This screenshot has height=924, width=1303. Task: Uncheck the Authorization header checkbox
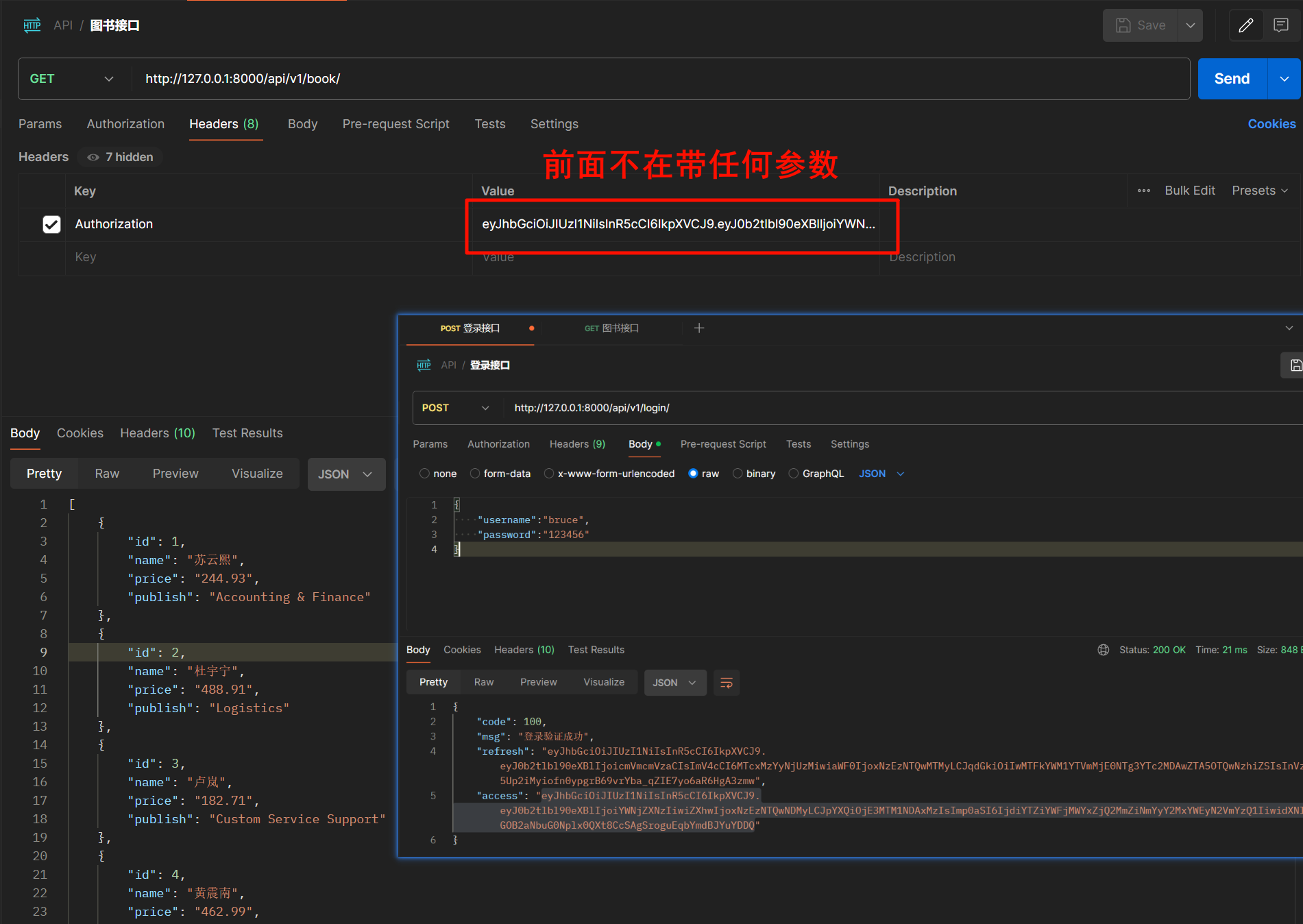[51, 224]
